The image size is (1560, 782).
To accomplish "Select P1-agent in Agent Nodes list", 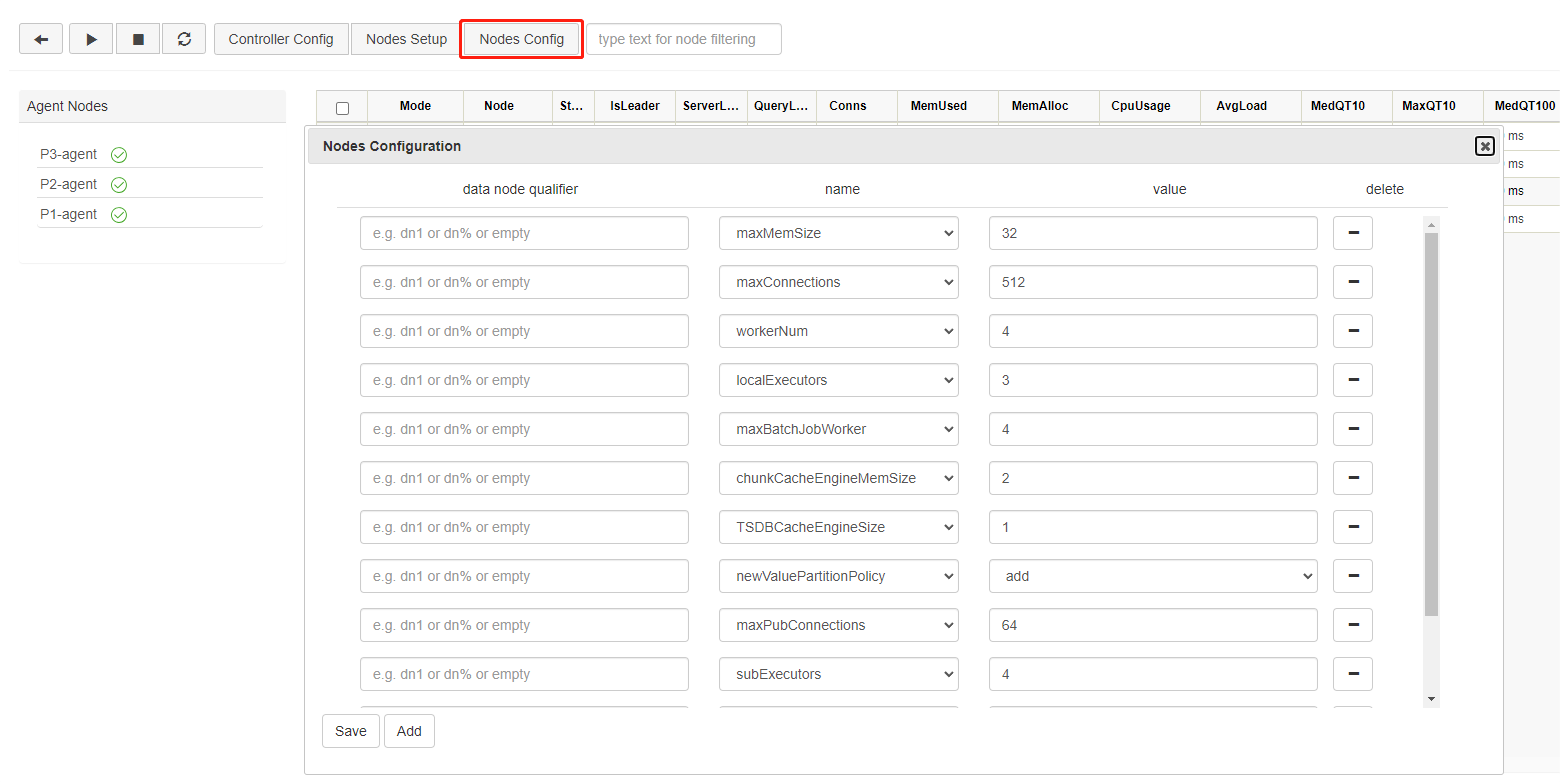I will 69,214.
